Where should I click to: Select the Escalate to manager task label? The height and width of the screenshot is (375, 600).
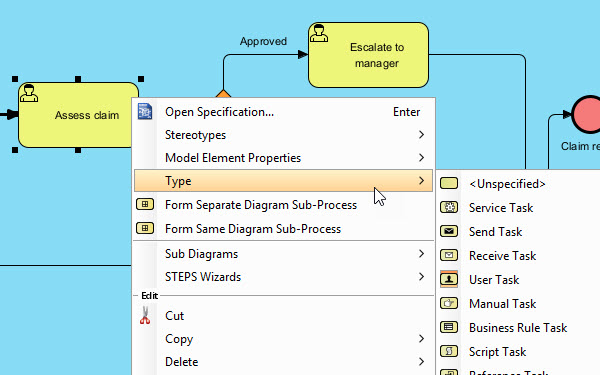[x=377, y=55]
